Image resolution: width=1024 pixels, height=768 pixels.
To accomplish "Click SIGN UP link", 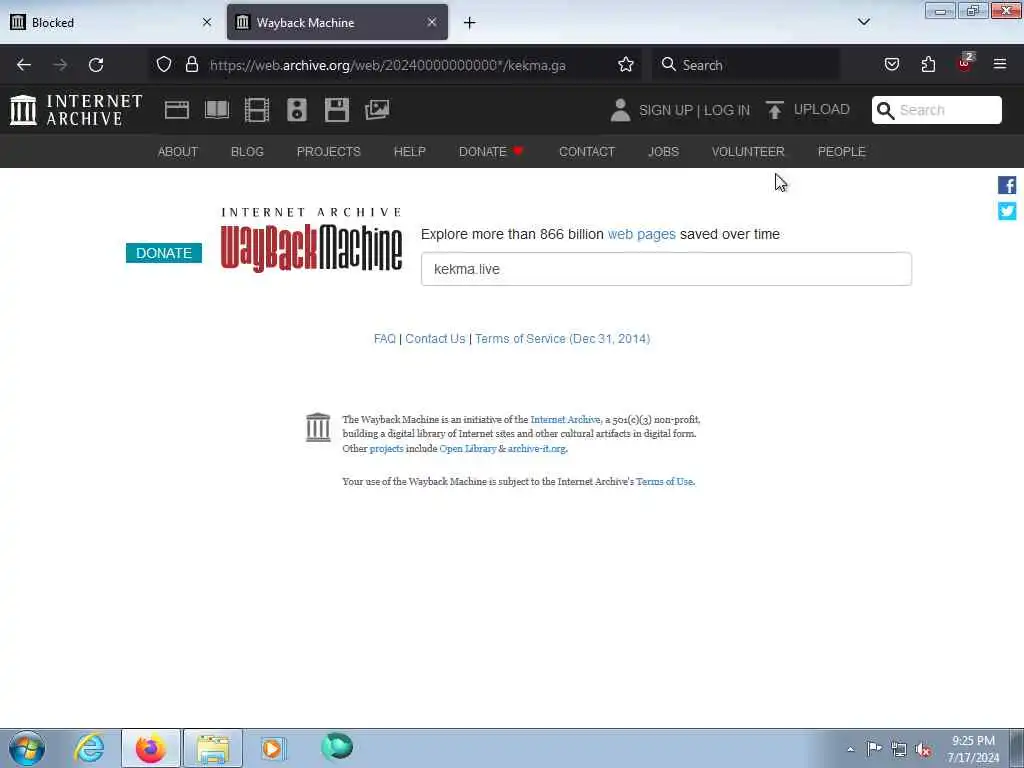I will 666,110.
